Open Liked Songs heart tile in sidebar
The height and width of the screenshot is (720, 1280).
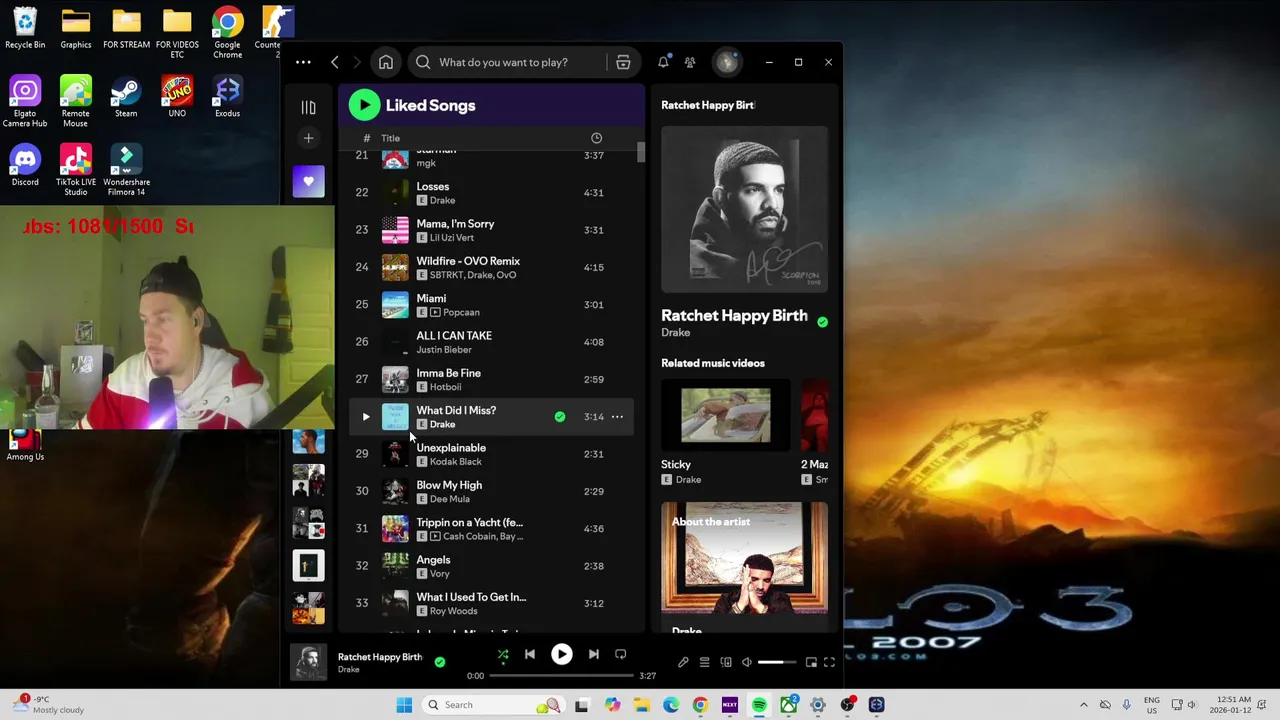coord(309,181)
